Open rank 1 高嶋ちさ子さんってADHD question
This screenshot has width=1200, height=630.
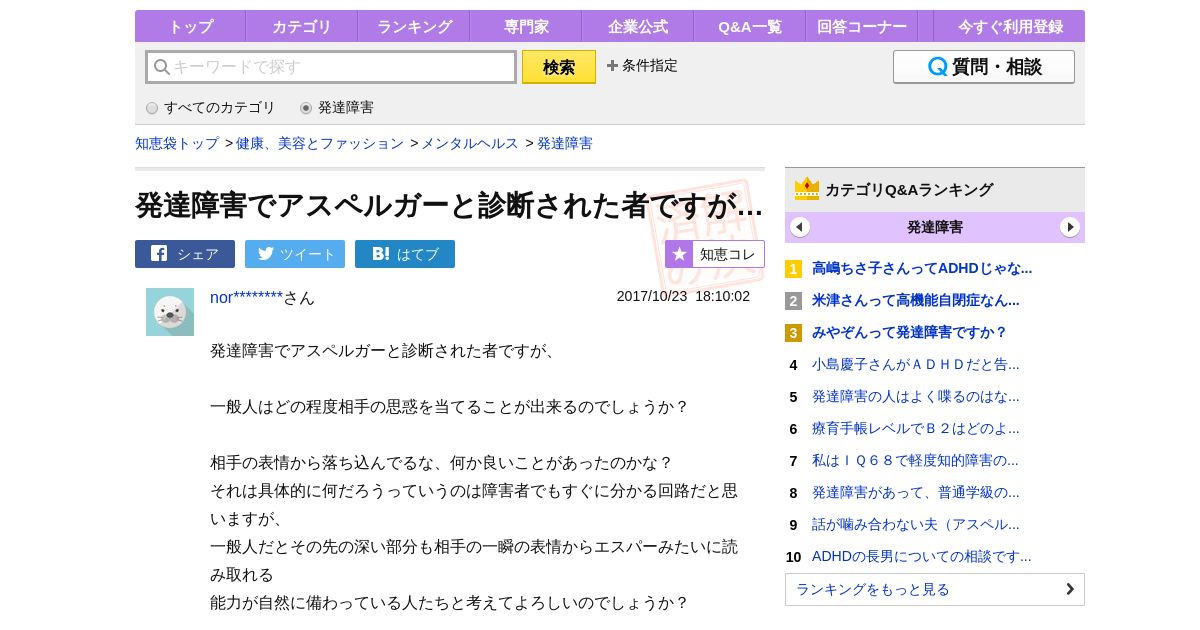pyautogui.click(x=922, y=268)
